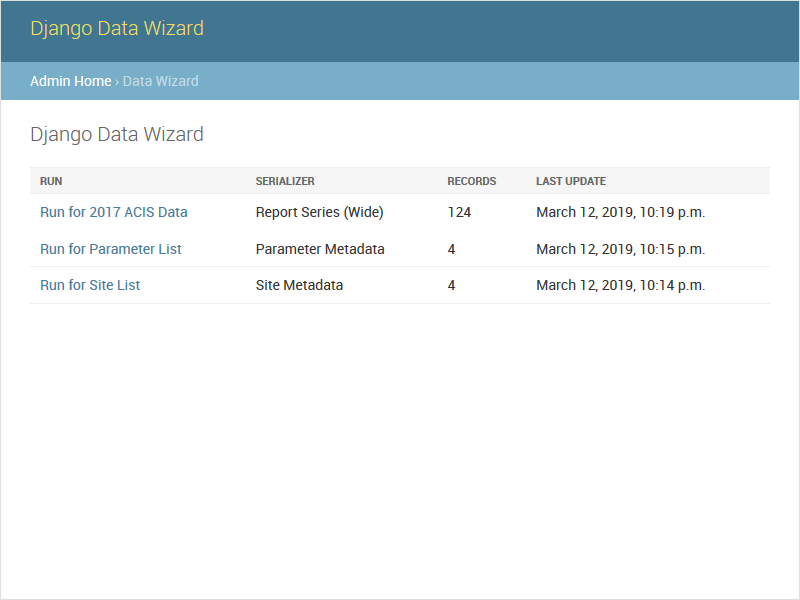Open Run for 2017 ACIS Data
Screen dimensions: 800x600
click(x=114, y=212)
